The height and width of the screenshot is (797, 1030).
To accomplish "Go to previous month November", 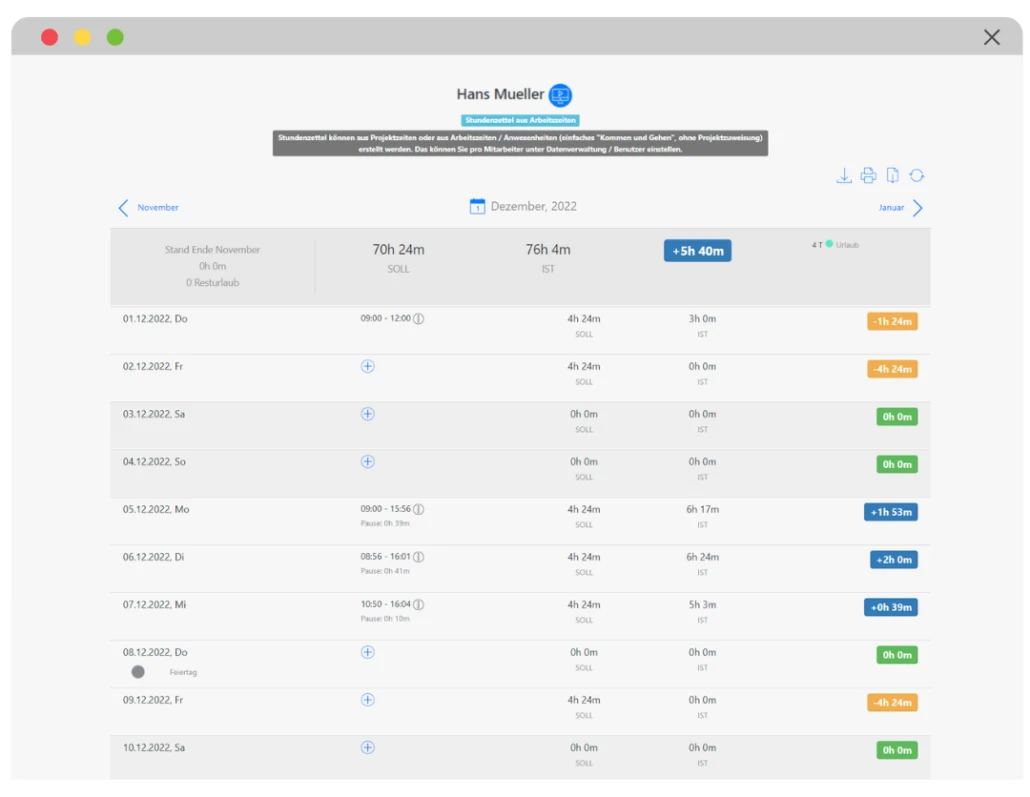I will (x=158, y=208).
